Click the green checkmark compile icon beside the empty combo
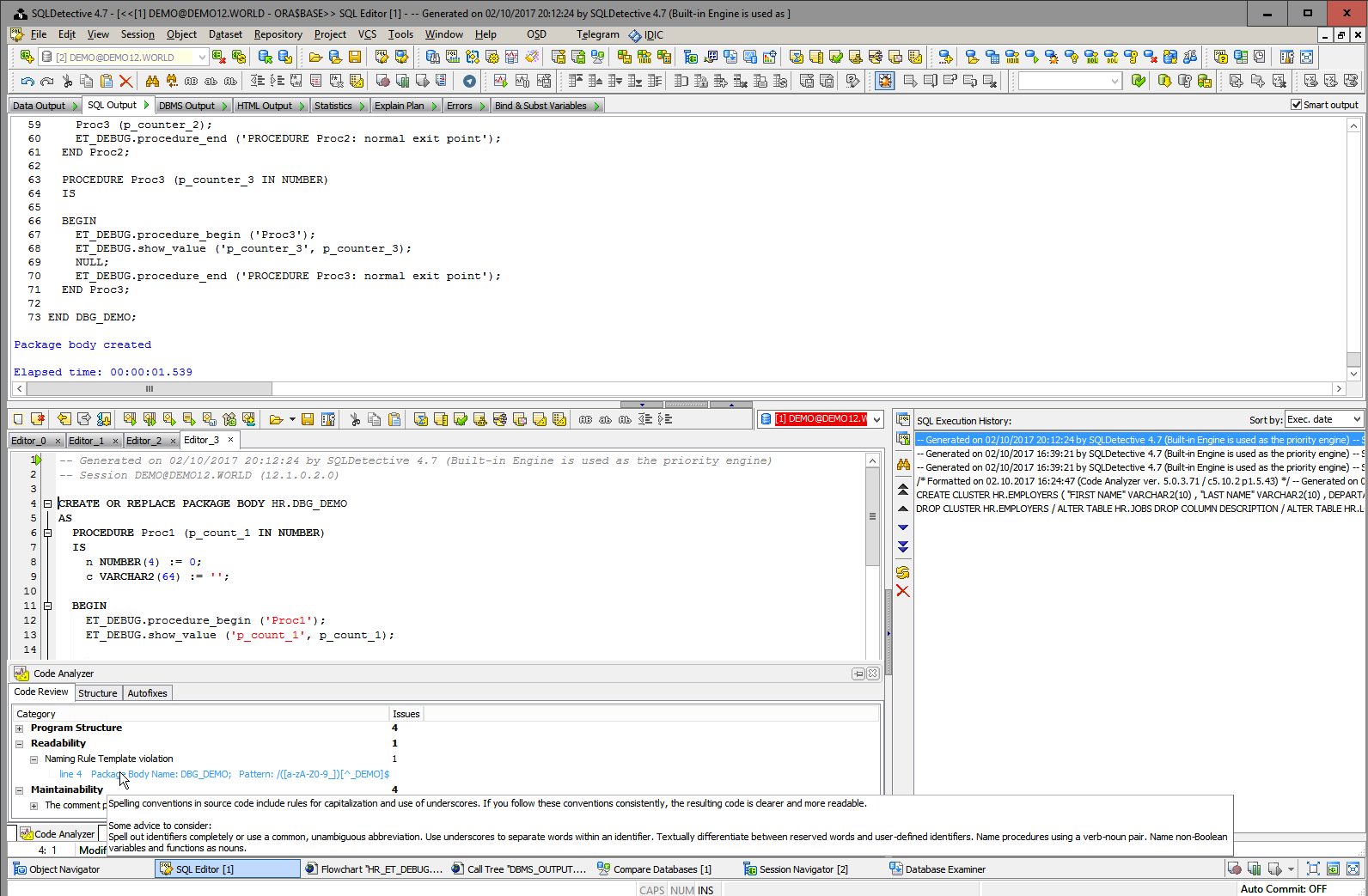The width and height of the screenshot is (1368, 896). pos(1139,82)
